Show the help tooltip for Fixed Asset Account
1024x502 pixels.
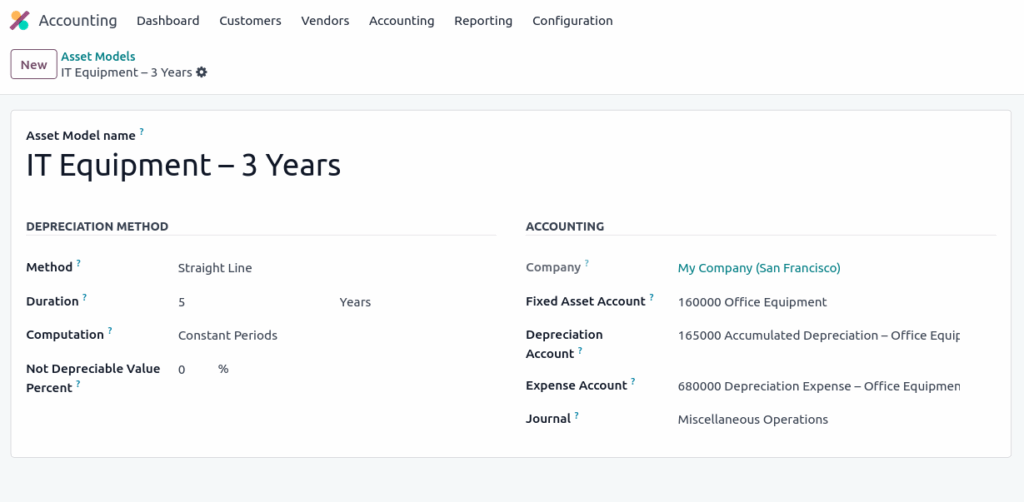[651, 298]
